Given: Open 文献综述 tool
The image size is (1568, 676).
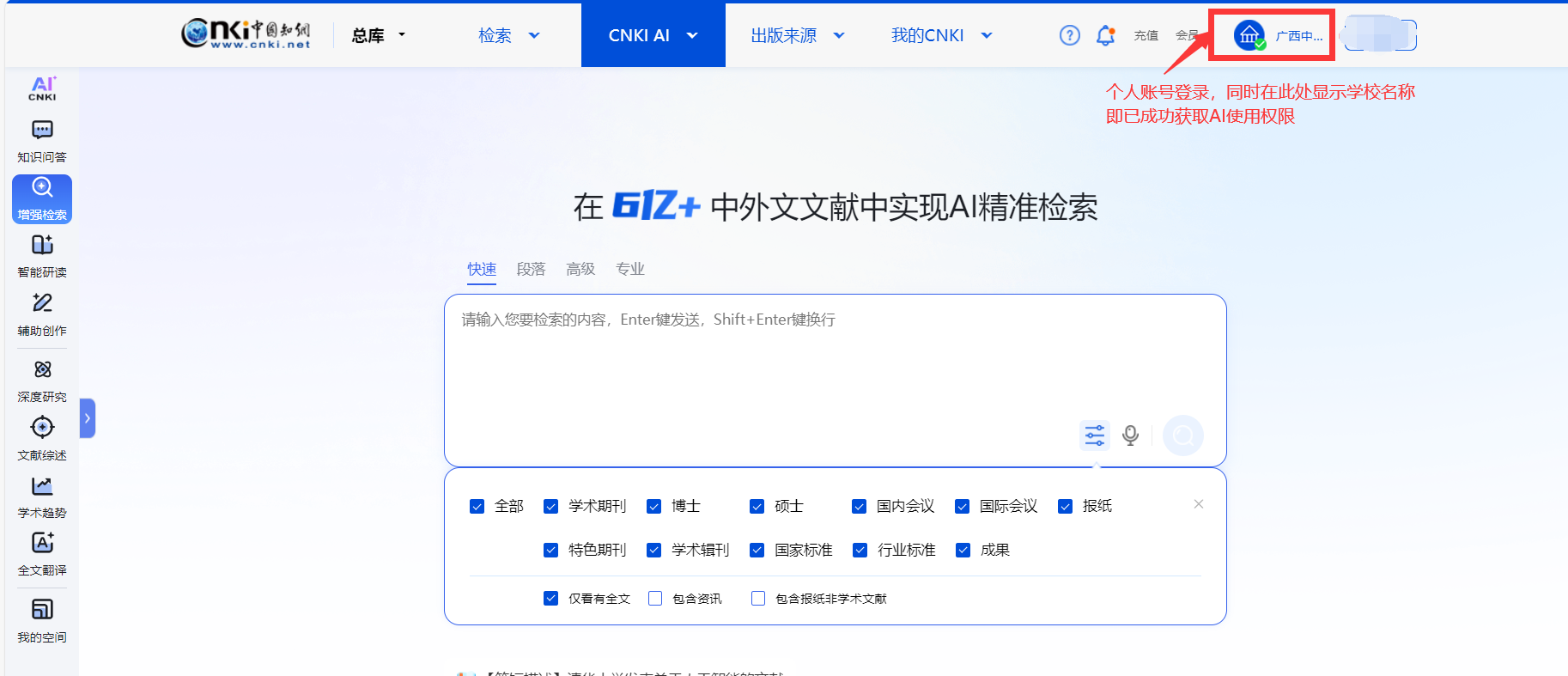Looking at the screenshot, I should tap(42, 439).
